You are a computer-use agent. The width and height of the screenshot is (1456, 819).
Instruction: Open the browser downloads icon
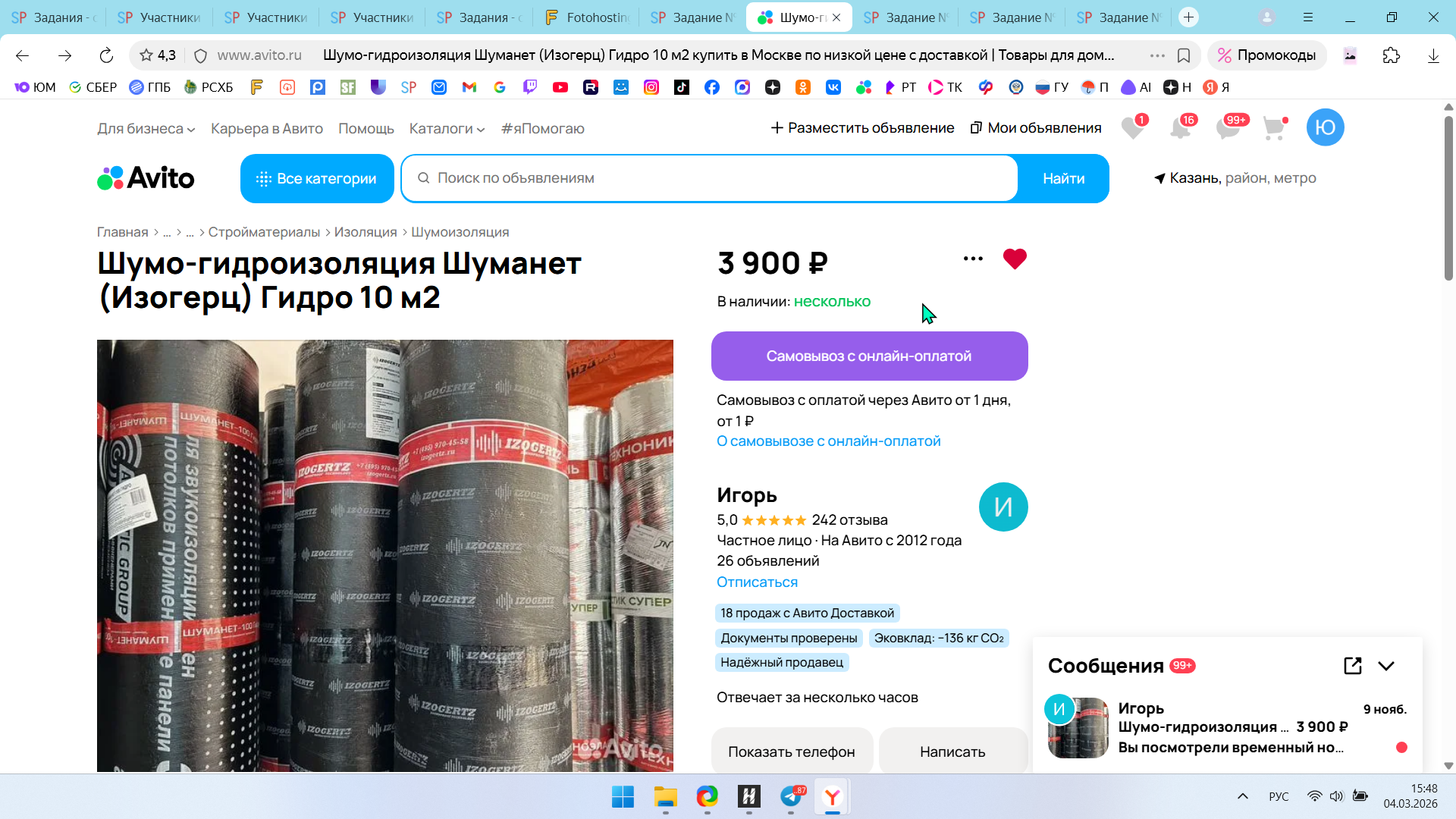1432,55
